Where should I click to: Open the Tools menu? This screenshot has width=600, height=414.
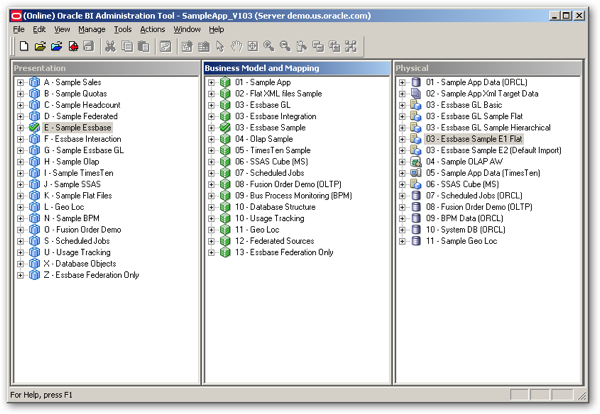(122, 29)
